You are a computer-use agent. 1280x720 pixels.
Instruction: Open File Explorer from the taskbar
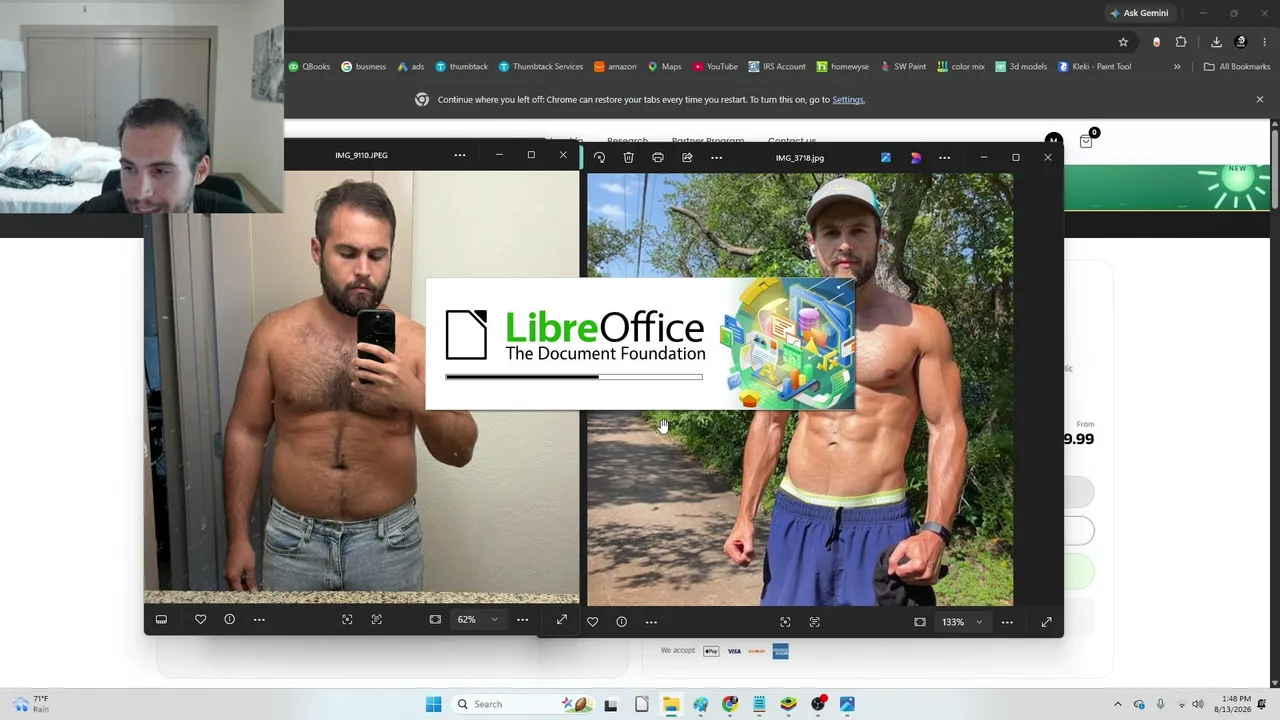[x=671, y=704]
